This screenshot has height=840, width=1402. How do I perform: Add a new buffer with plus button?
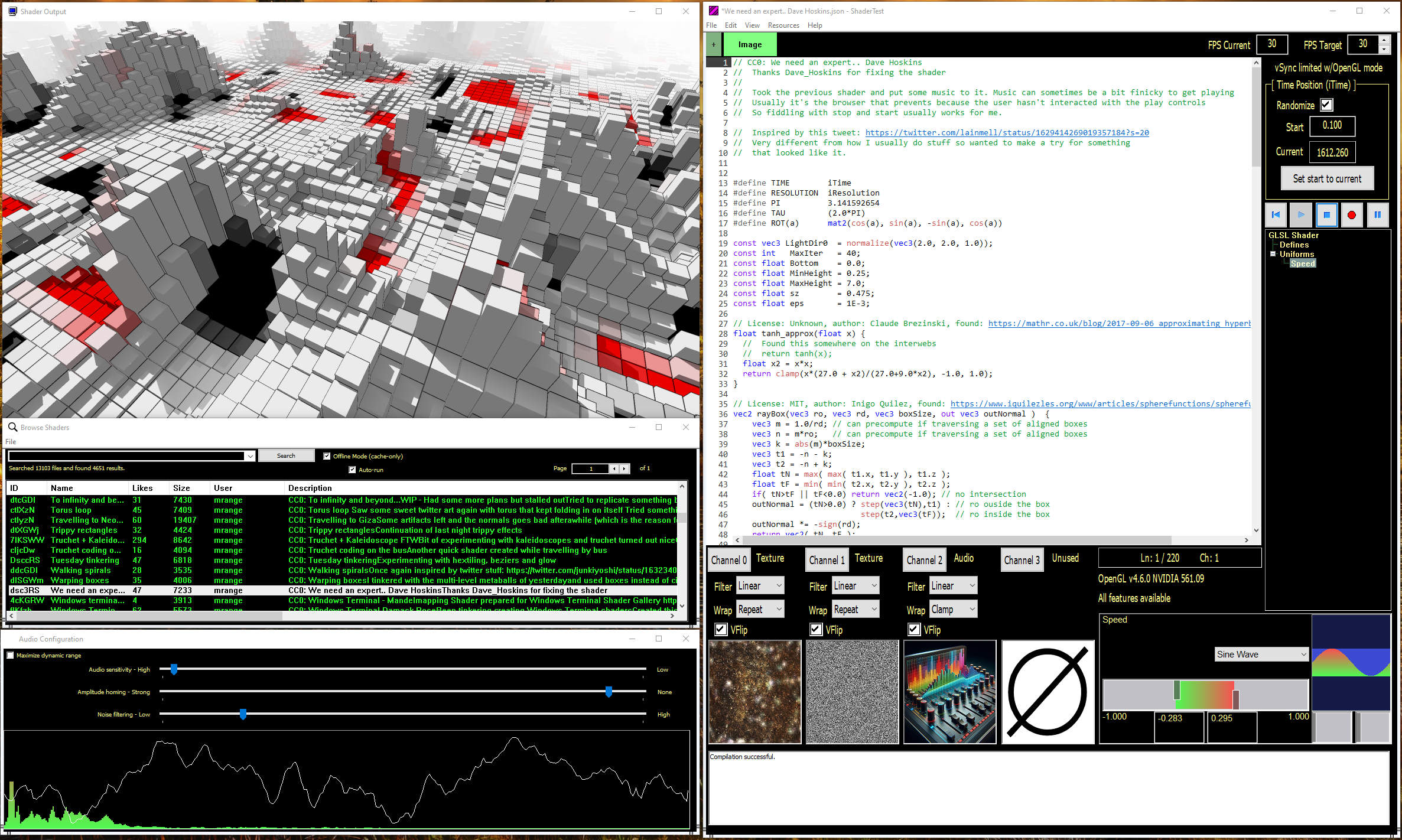(714, 45)
